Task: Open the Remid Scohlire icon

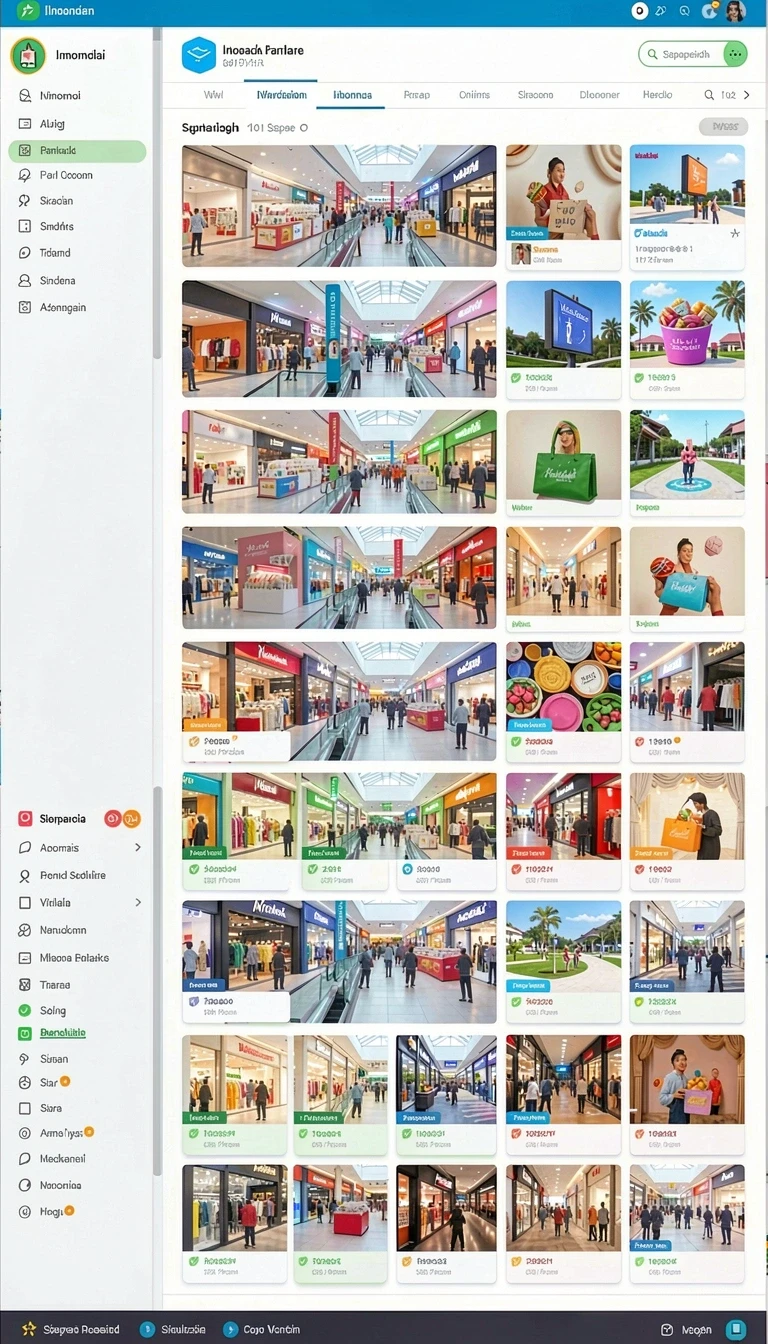Action: [25, 876]
